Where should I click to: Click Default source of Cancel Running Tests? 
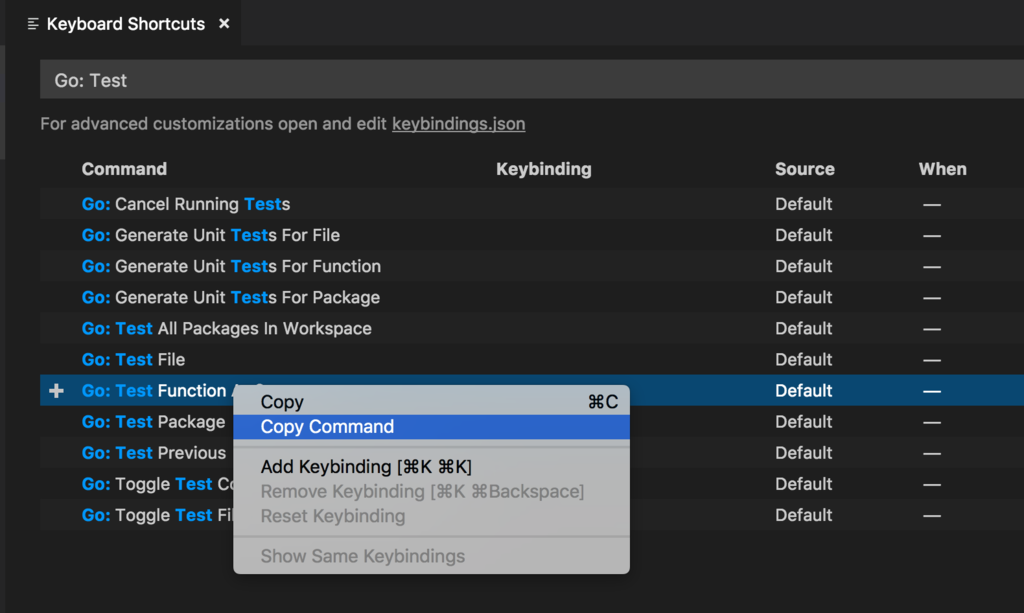pyautogui.click(x=803, y=204)
